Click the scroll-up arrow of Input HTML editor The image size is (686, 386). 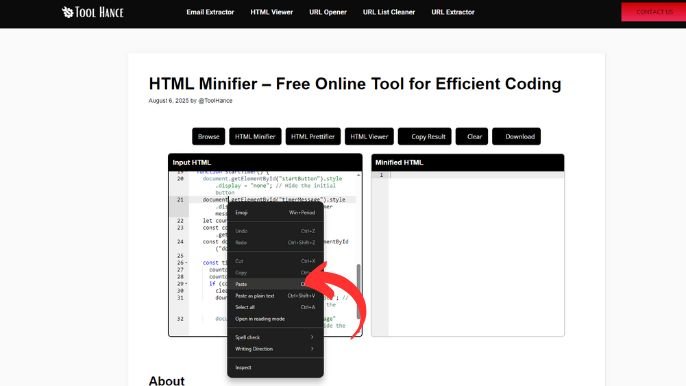pos(359,175)
